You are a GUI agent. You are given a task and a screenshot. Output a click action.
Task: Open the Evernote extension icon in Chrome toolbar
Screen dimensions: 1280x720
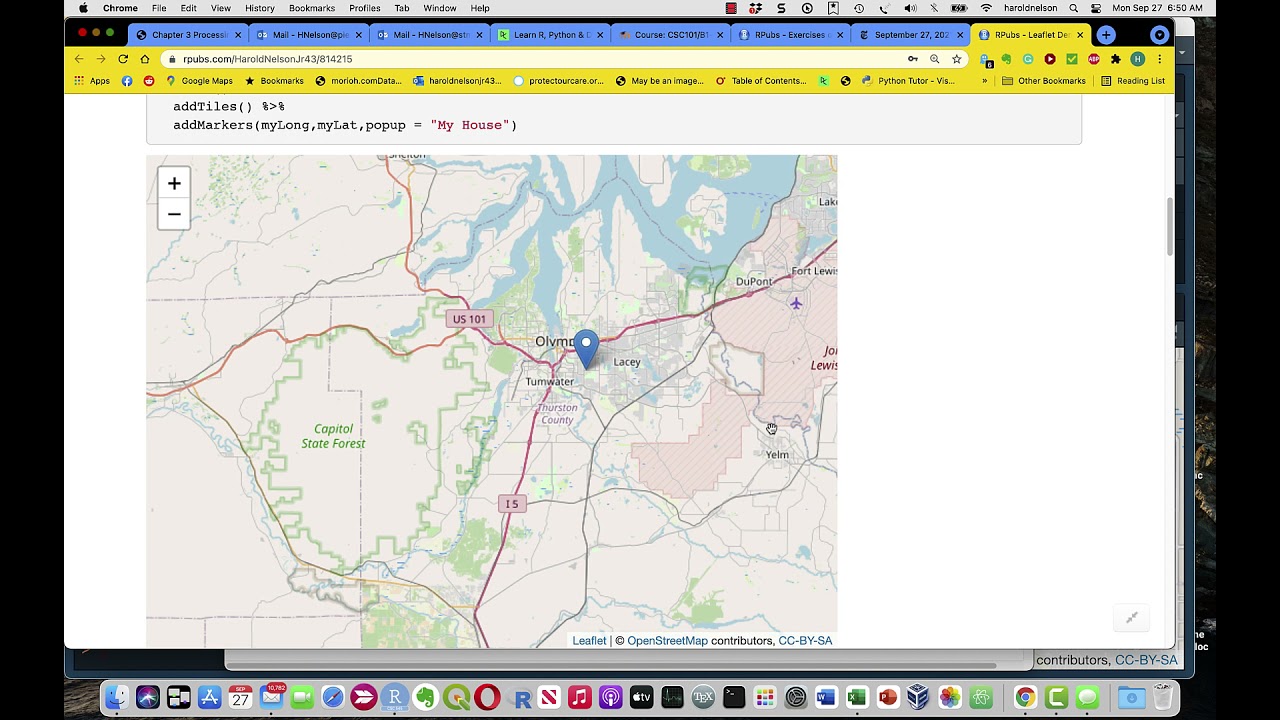[x=1006, y=59]
